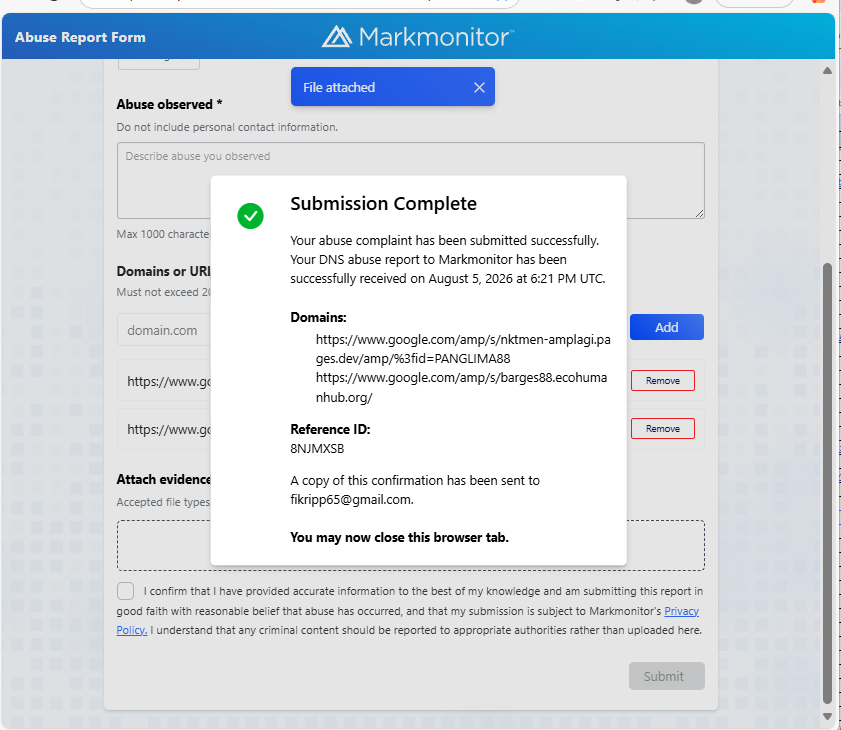Remove the first listed URL
Viewport: 841px width, 730px height.
[x=662, y=380]
